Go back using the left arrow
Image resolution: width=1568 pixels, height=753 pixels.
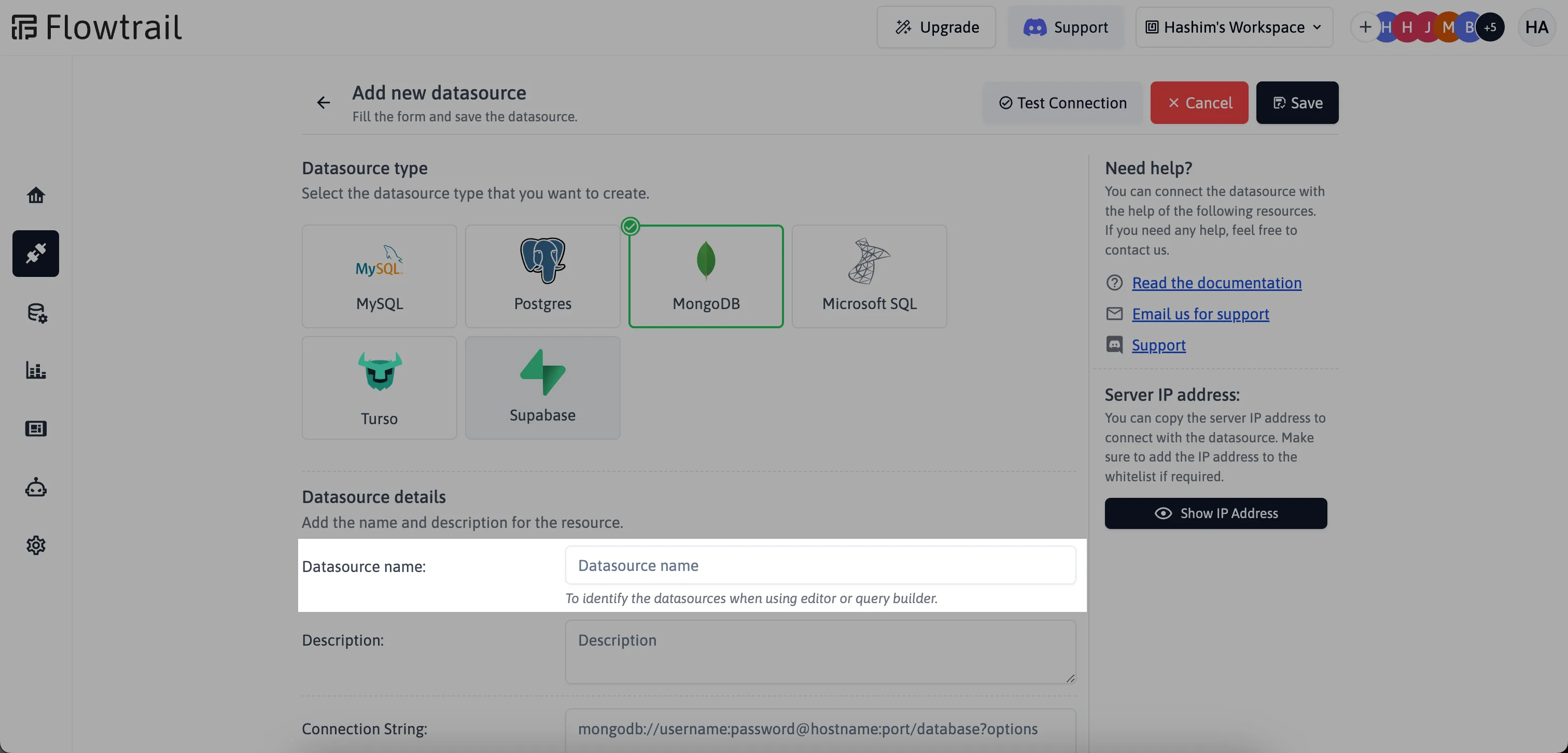[x=323, y=102]
